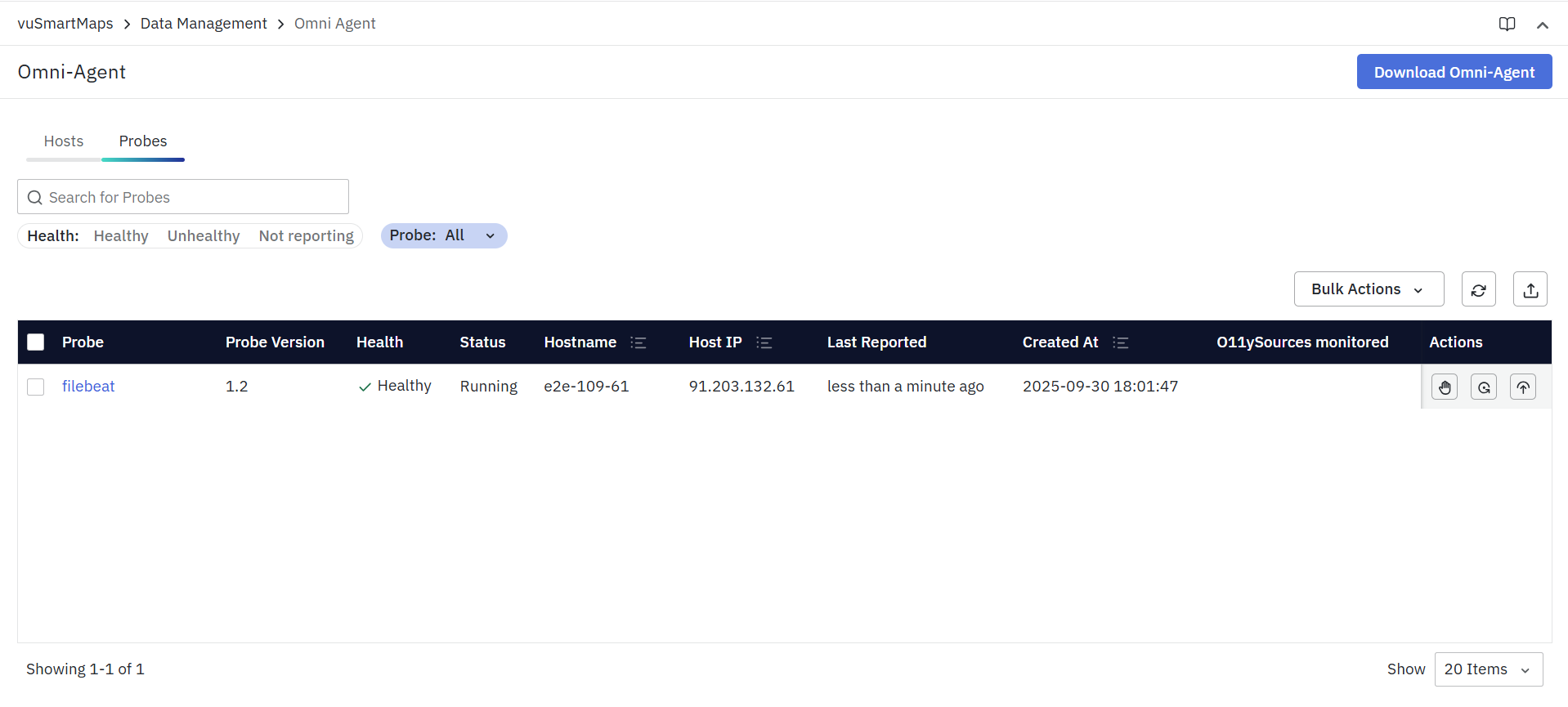Click the Download Omni-Agent button
1568x707 pixels.
[x=1454, y=72]
